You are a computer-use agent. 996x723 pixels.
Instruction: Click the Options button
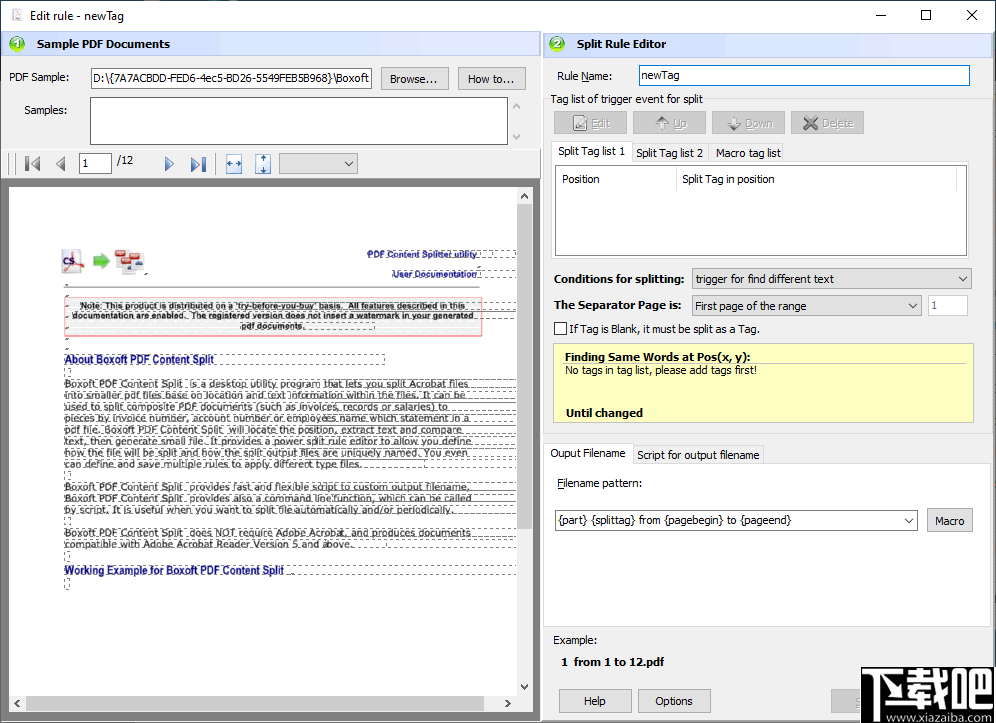point(673,701)
